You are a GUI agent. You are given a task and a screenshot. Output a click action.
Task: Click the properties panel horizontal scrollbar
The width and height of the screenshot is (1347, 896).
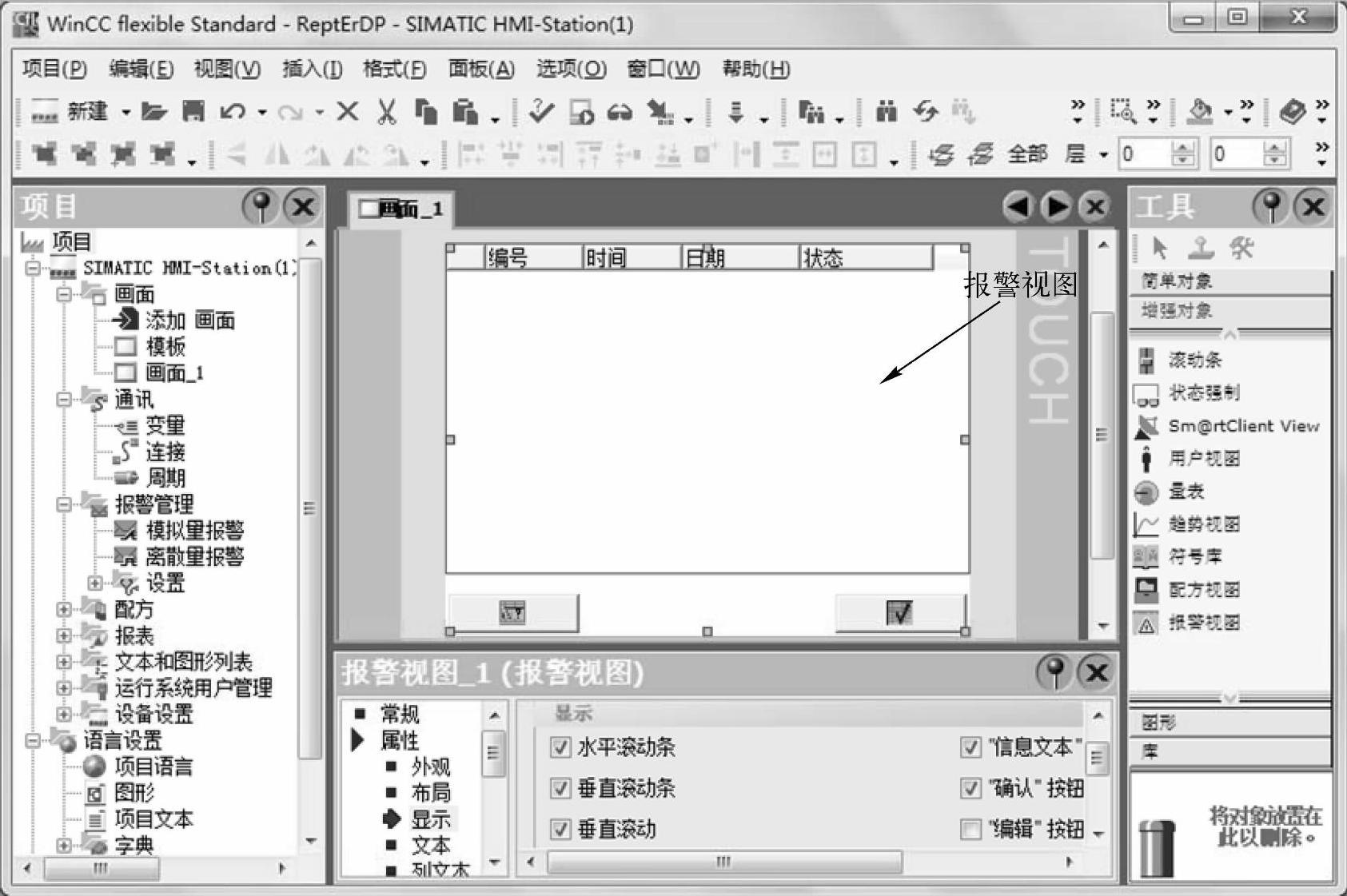point(723,862)
